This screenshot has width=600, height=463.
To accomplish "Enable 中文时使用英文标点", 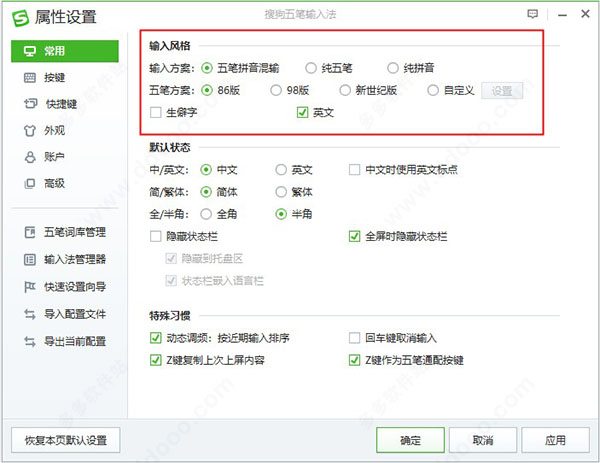I will (x=355, y=170).
